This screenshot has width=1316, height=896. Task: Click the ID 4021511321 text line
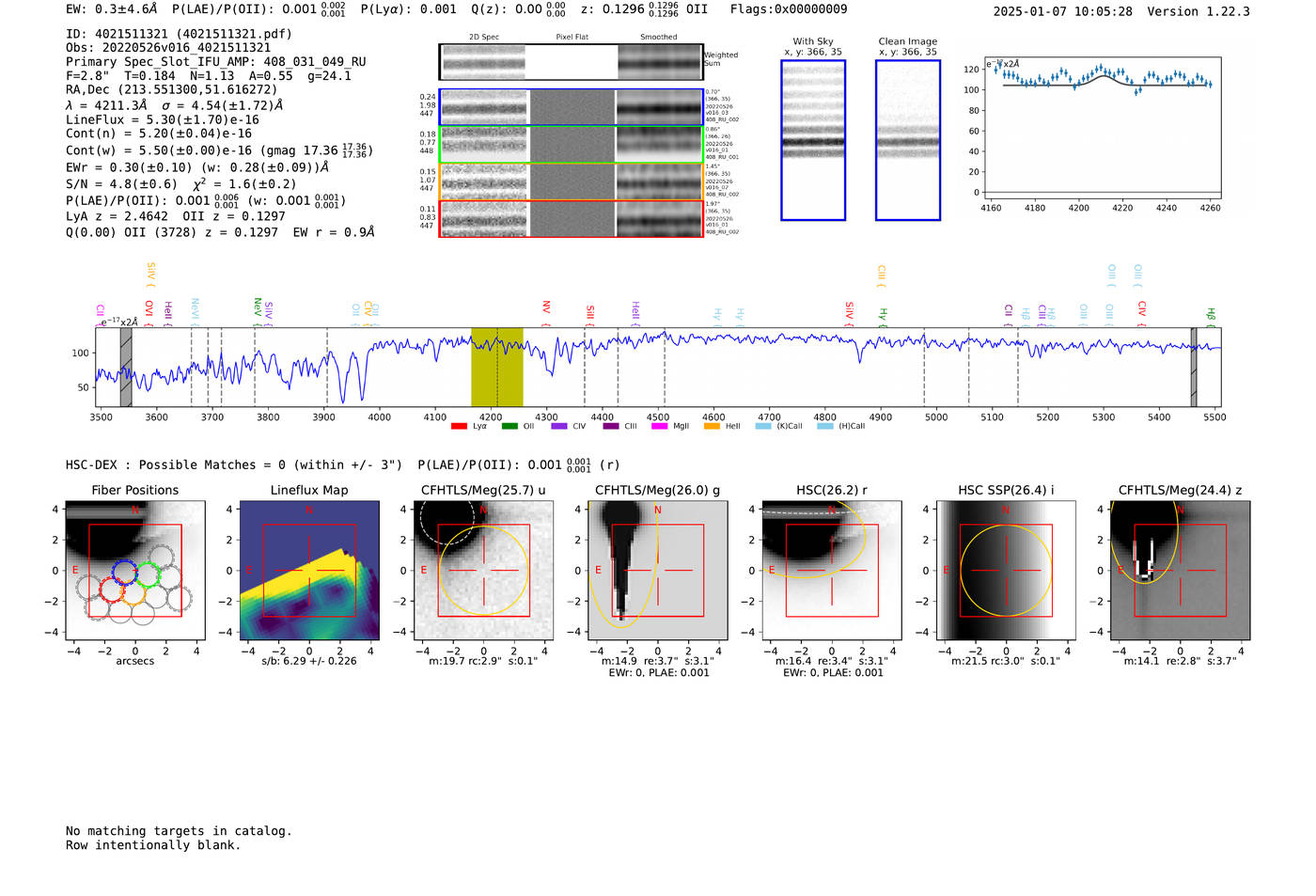179,34
